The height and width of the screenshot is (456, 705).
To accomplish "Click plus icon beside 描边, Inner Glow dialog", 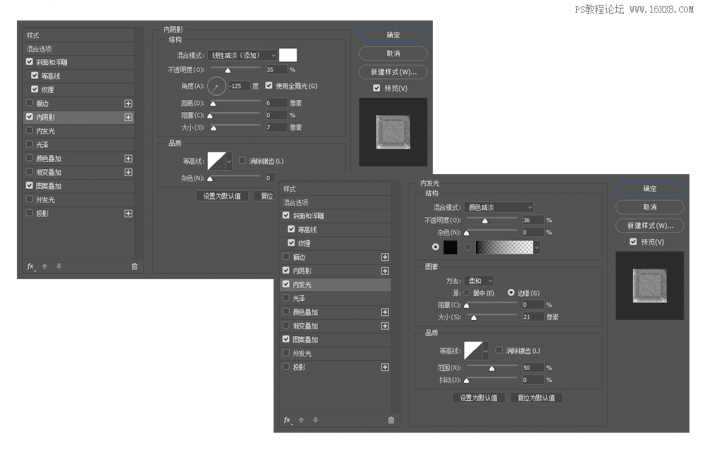I will [x=385, y=257].
